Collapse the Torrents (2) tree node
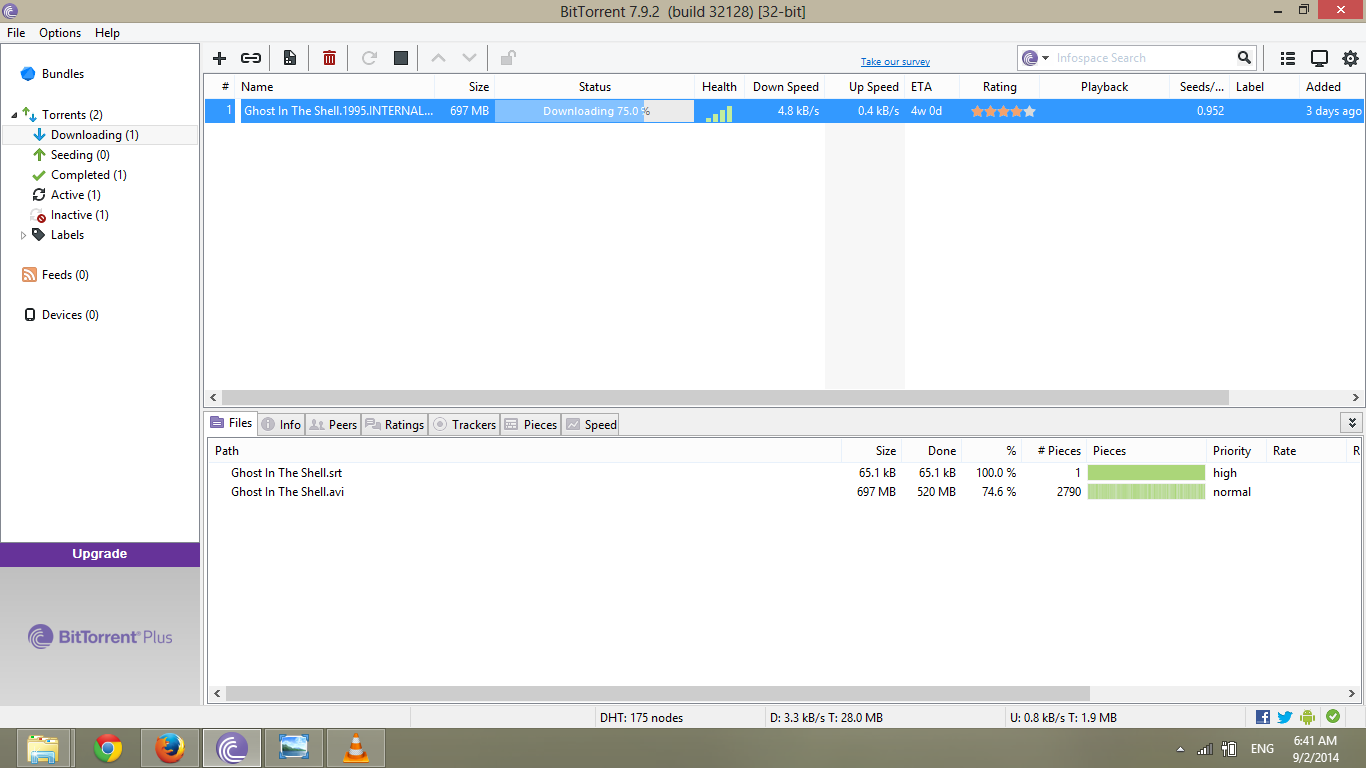The width and height of the screenshot is (1366, 768). coord(14,115)
